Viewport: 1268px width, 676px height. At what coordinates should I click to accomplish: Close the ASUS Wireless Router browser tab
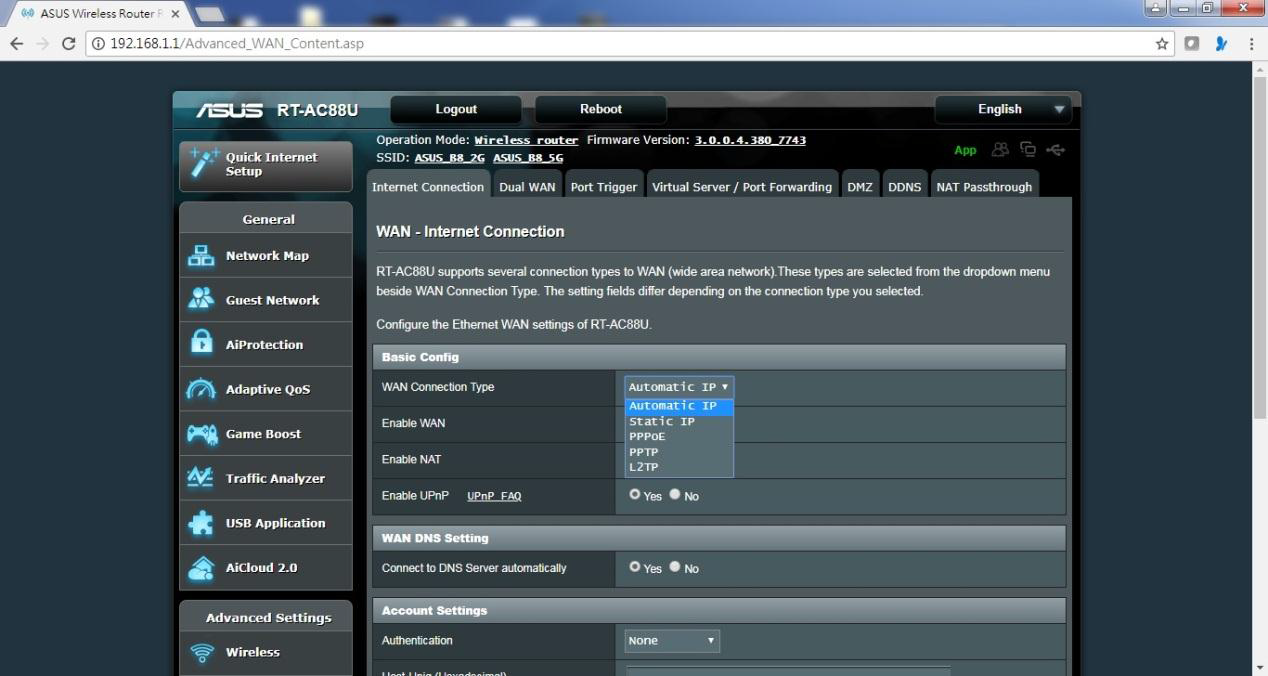176,14
